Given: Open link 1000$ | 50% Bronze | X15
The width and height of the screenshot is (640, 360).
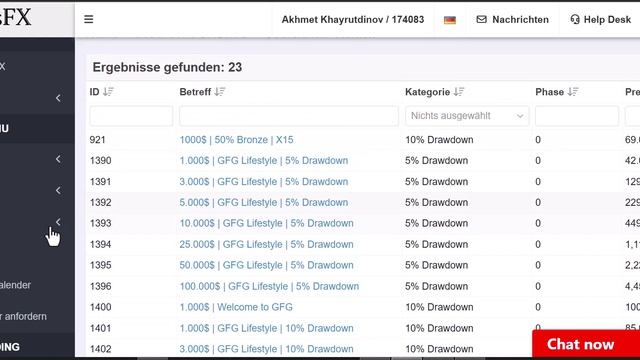Looking at the screenshot, I should (236, 140).
